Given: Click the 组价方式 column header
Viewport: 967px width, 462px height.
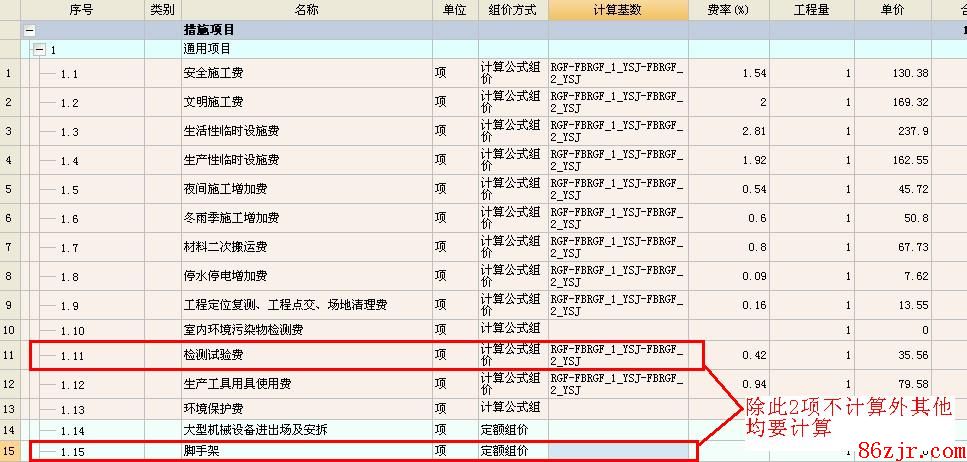Looking at the screenshot, I should click(512, 10).
